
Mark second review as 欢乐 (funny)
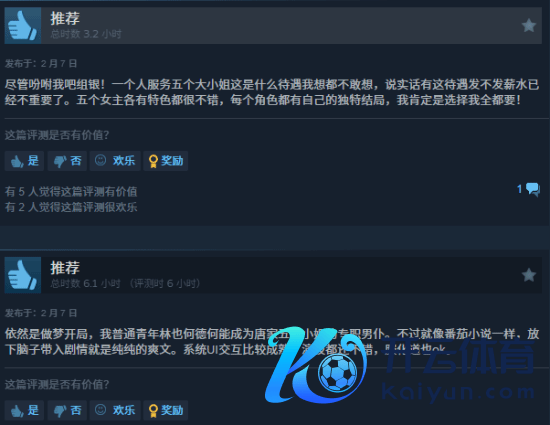115,410
